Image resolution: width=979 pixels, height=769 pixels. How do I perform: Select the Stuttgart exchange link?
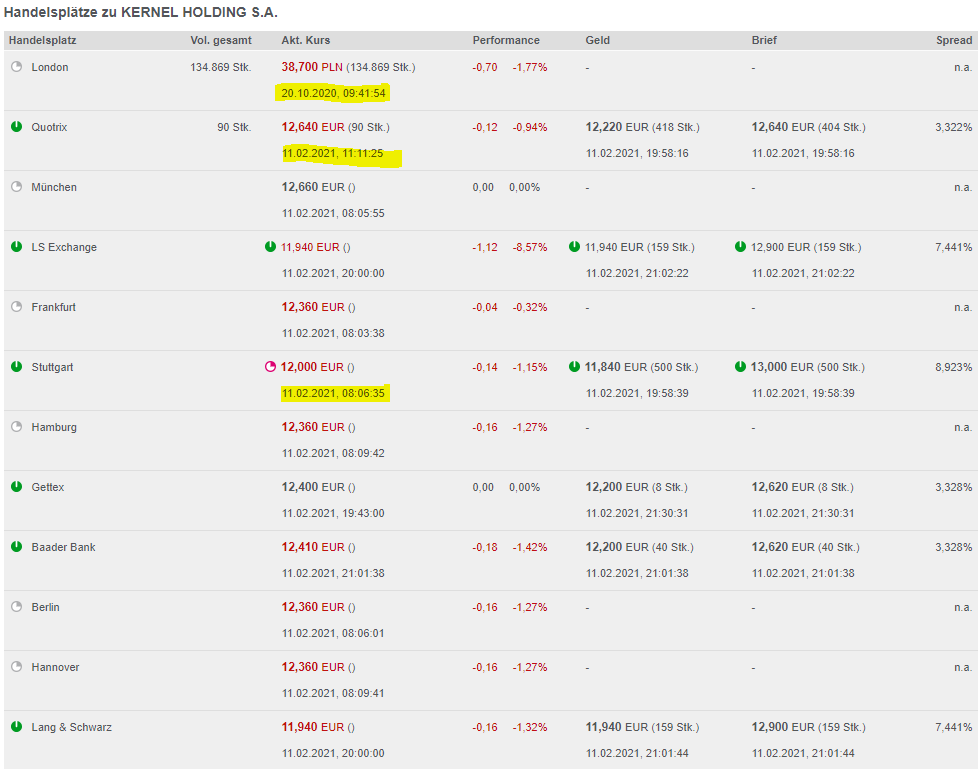[52, 367]
